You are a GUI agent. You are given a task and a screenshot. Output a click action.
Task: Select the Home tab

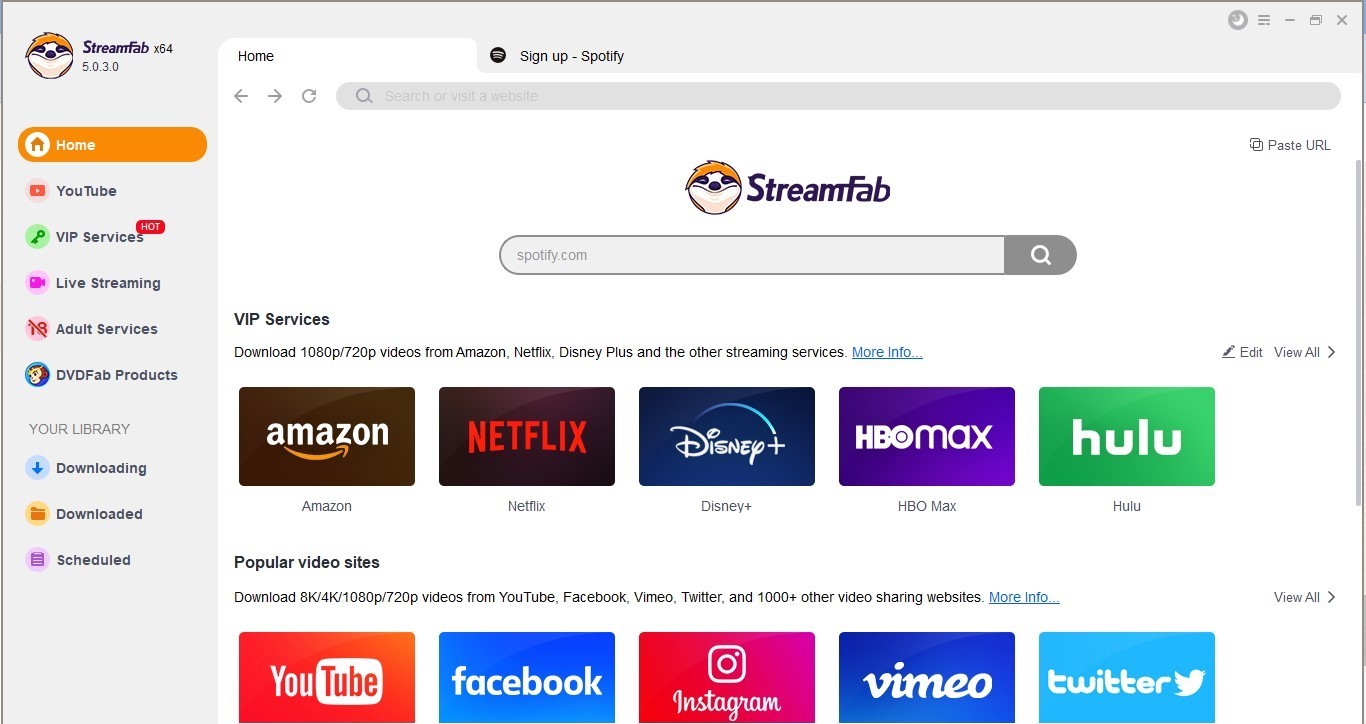pyautogui.click(x=255, y=55)
